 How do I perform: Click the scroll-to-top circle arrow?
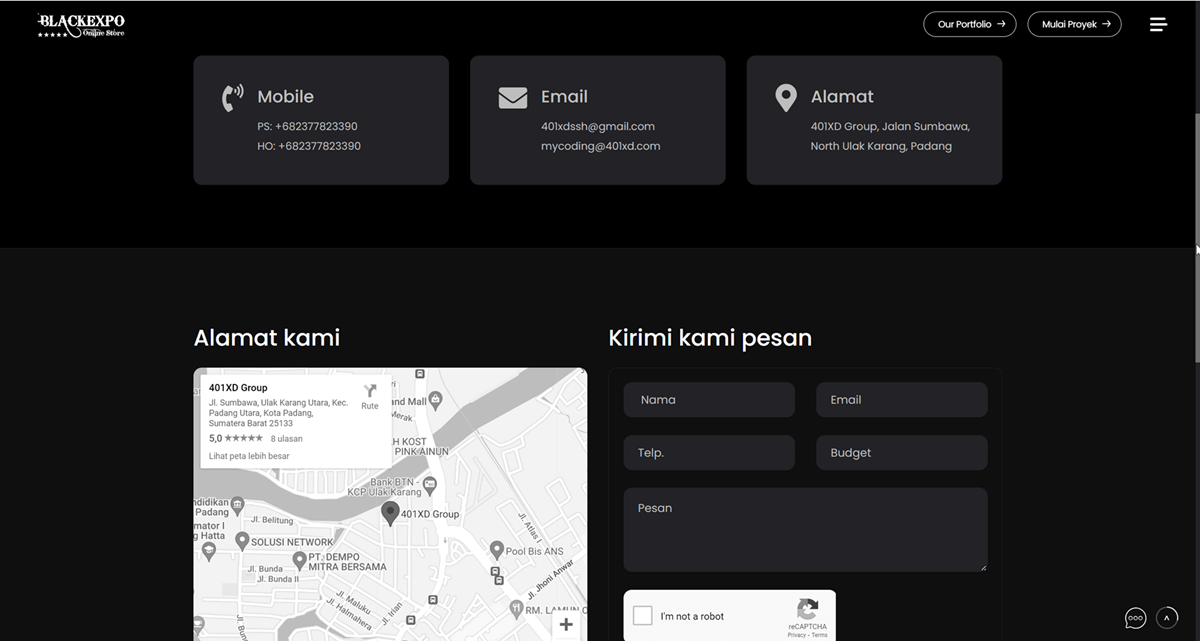point(1167,618)
